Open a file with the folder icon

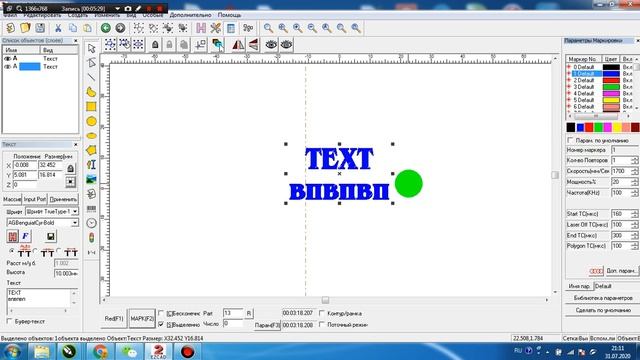[x=25, y=28]
